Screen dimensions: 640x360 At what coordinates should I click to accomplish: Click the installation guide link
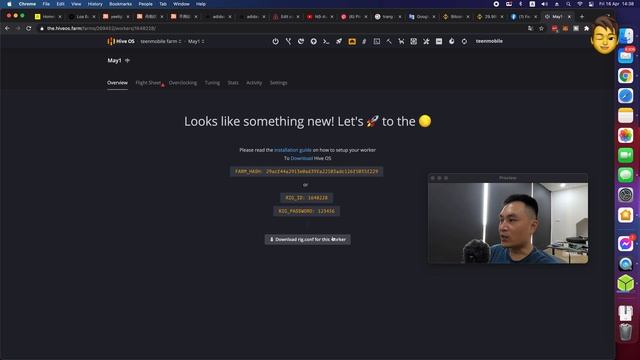click(x=293, y=150)
